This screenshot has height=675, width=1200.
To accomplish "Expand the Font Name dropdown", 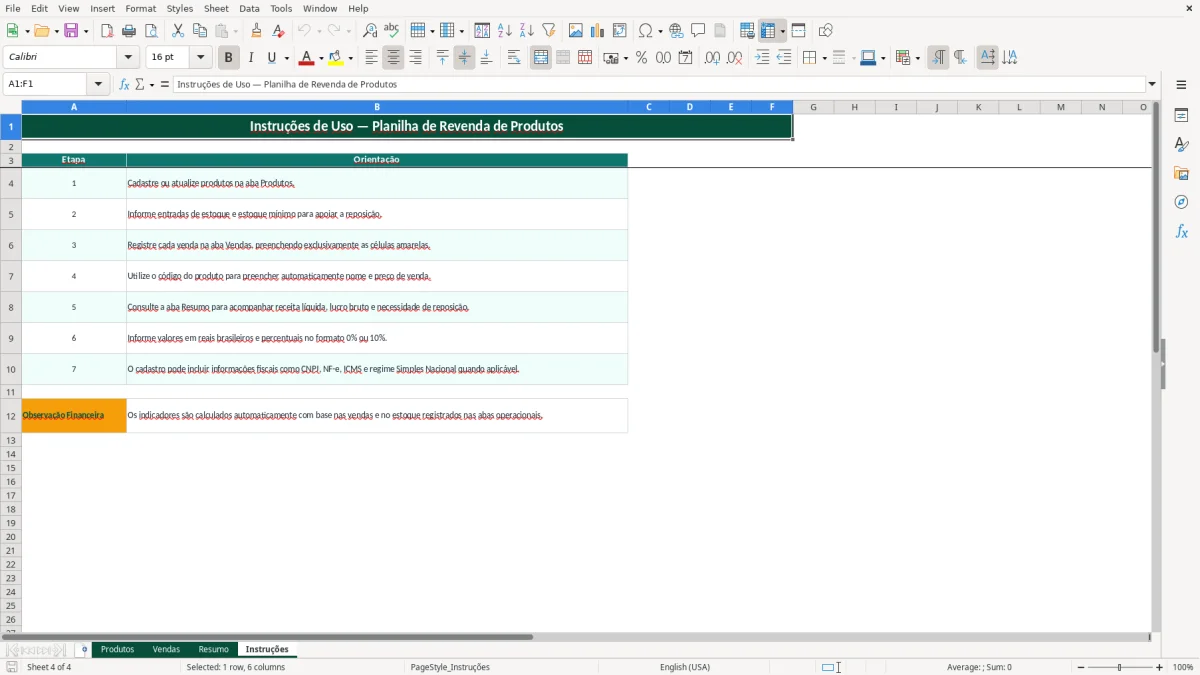I will [x=128, y=58].
